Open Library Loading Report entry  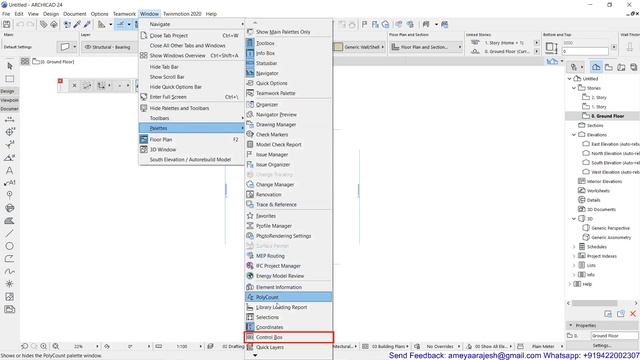tap(288, 307)
